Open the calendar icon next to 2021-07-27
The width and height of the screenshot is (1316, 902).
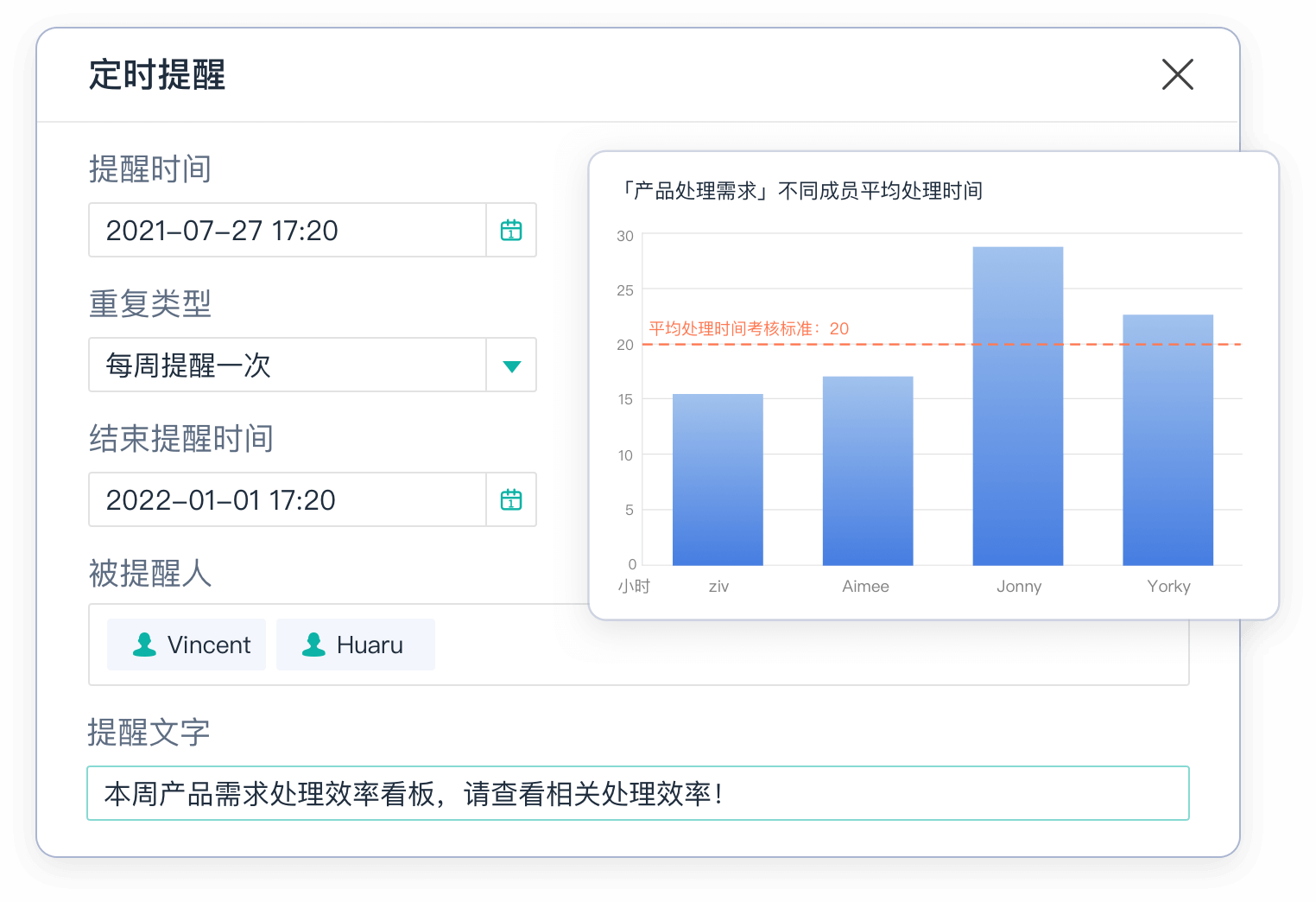point(511,230)
